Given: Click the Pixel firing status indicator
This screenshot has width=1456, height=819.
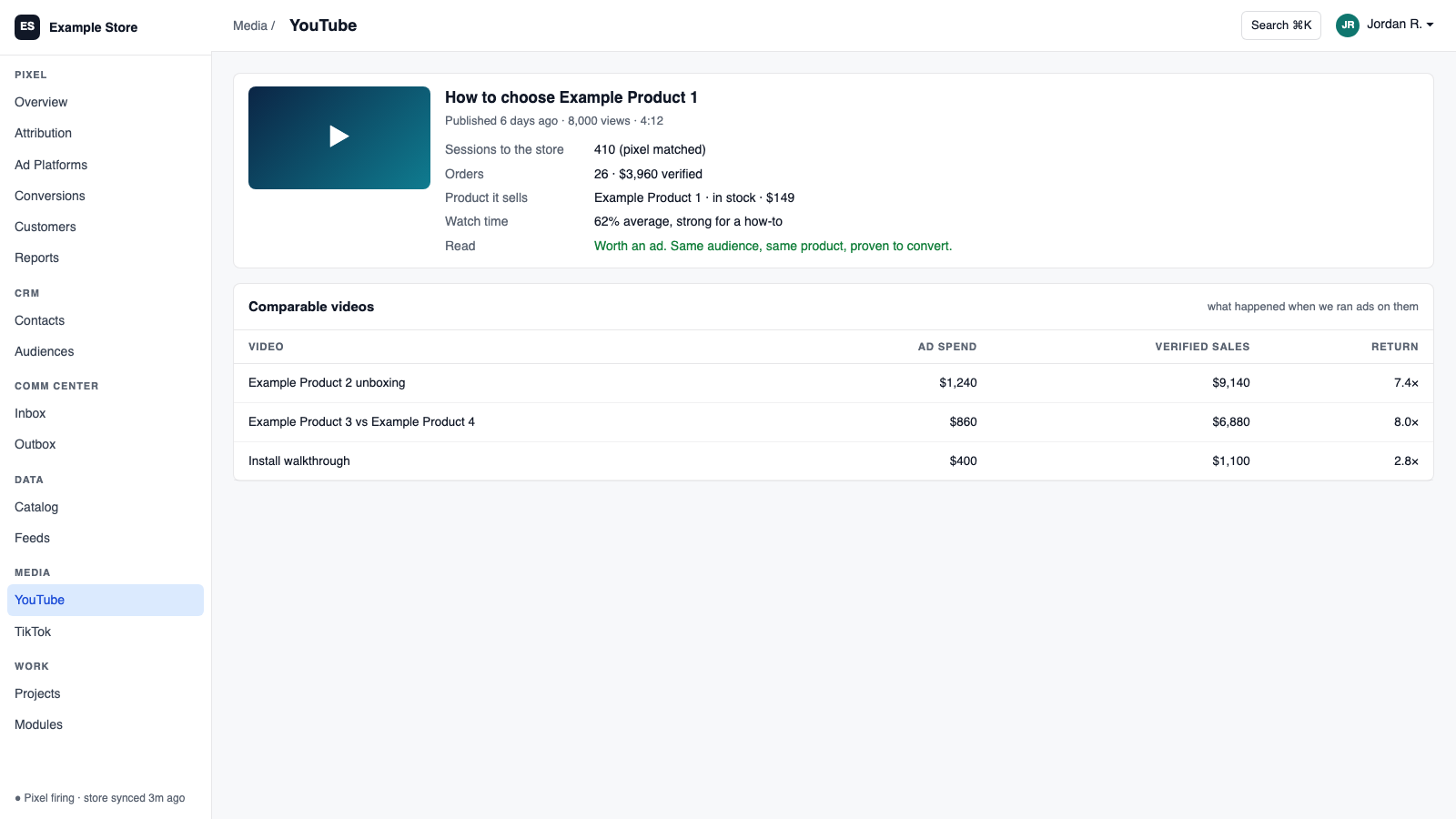Looking at the screenshot, I should [100, 798].
